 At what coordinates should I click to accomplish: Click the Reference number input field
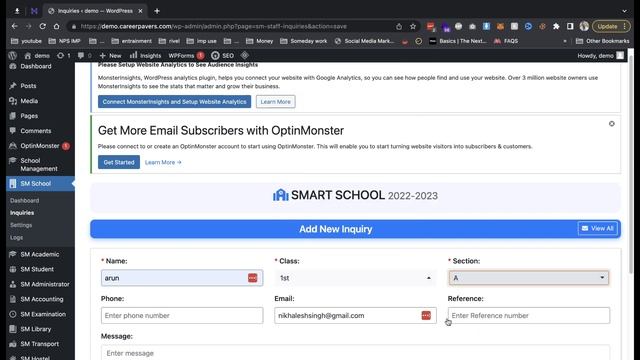(529, 316)
